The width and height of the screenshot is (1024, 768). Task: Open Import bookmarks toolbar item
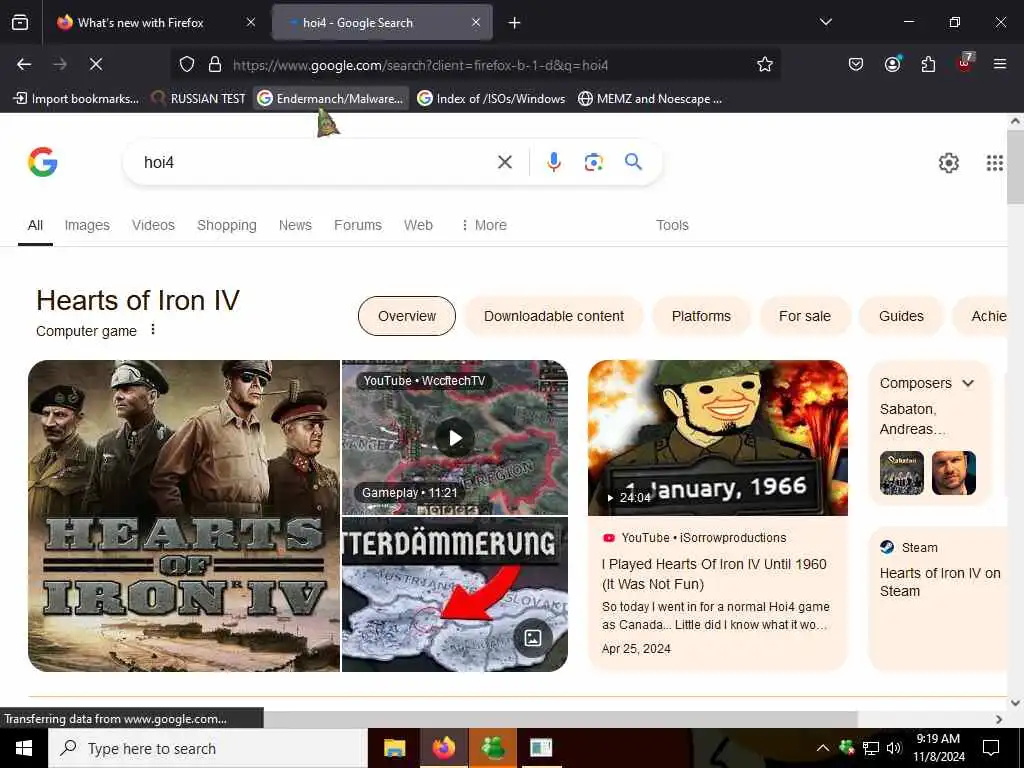tap(76, 99)
